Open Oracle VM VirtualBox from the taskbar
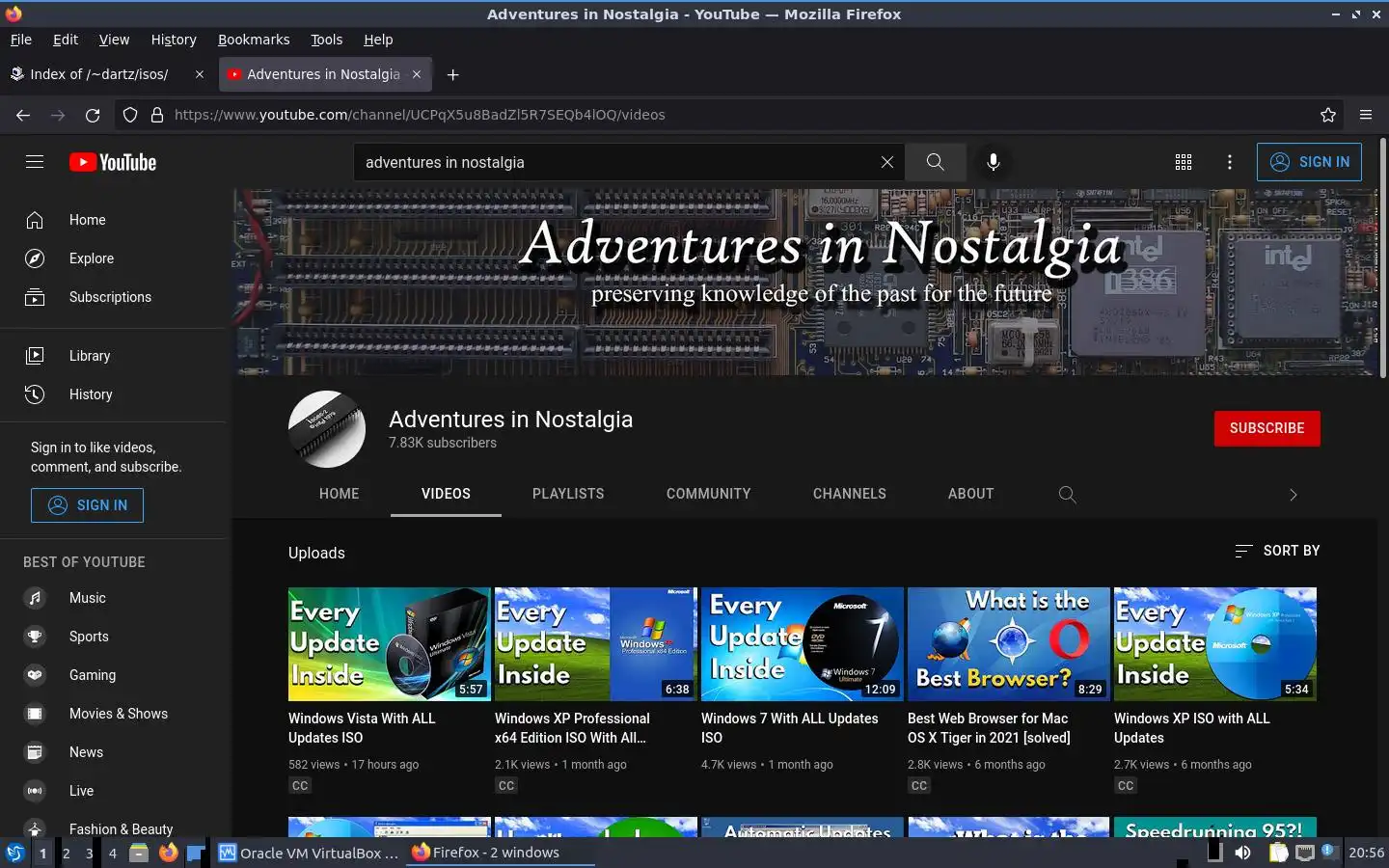Viewport: 1389px width, 868px height. coord(309,853)
